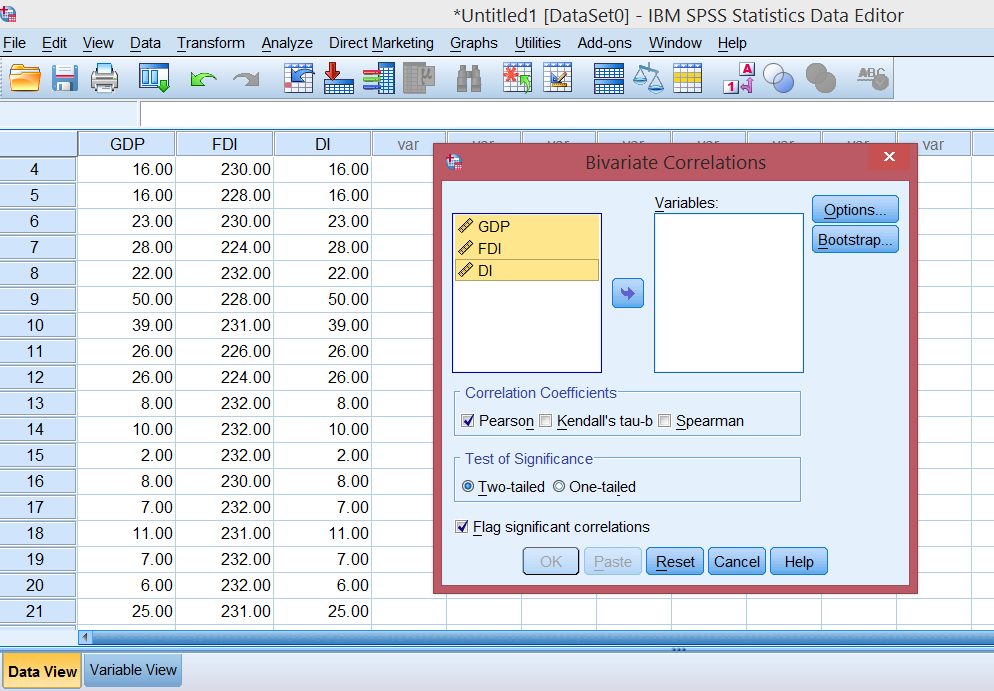
Task: Click FDI cell in row 12
Action: tap(224, 377)
